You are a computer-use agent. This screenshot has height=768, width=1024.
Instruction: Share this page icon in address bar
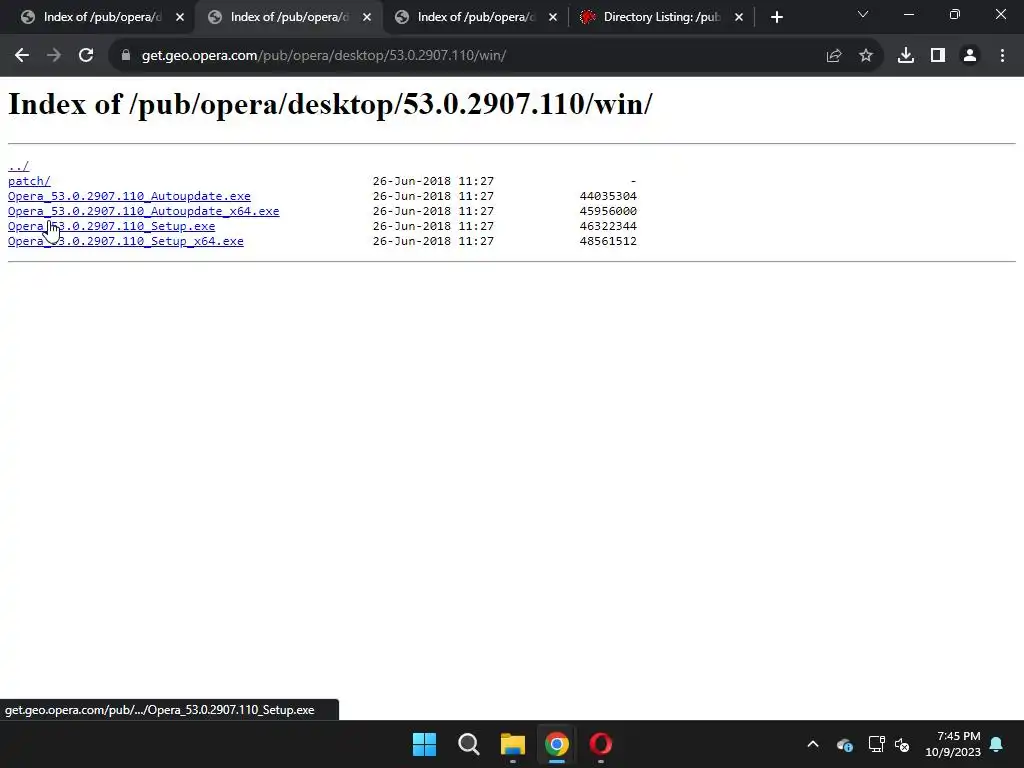point(833,56)
